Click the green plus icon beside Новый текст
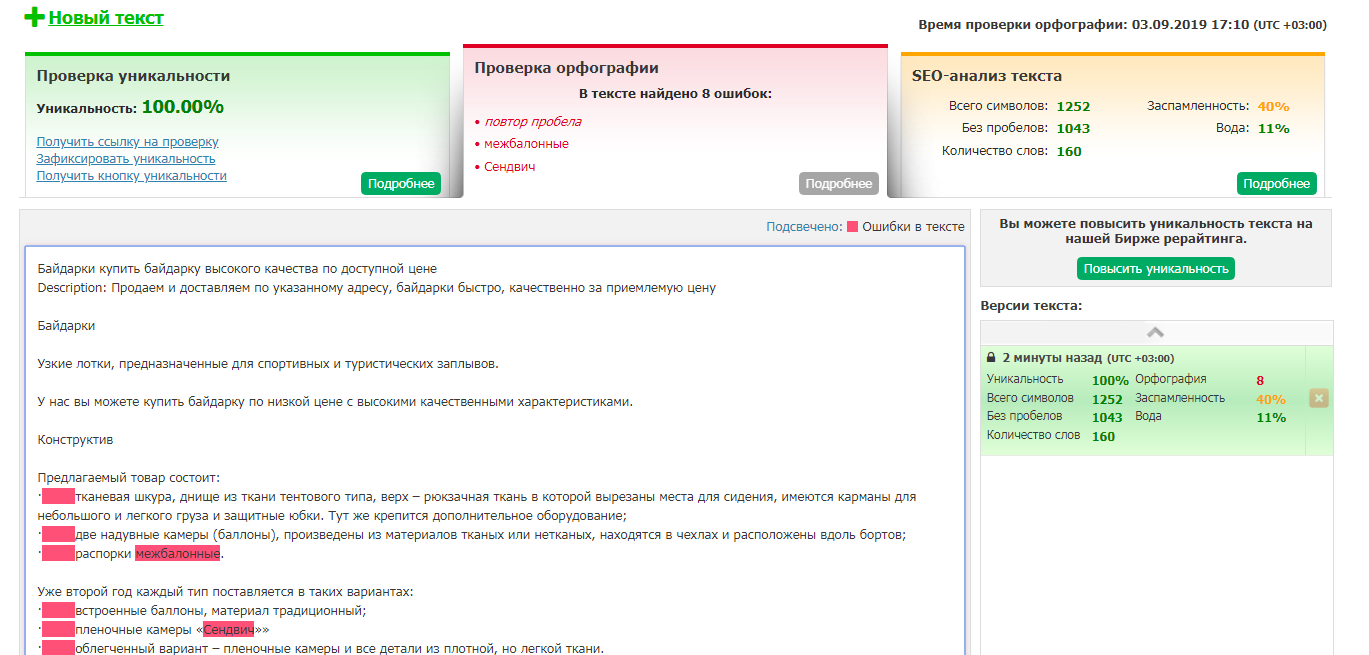Viewport: 1369px width, 655px height. point(35,18)
